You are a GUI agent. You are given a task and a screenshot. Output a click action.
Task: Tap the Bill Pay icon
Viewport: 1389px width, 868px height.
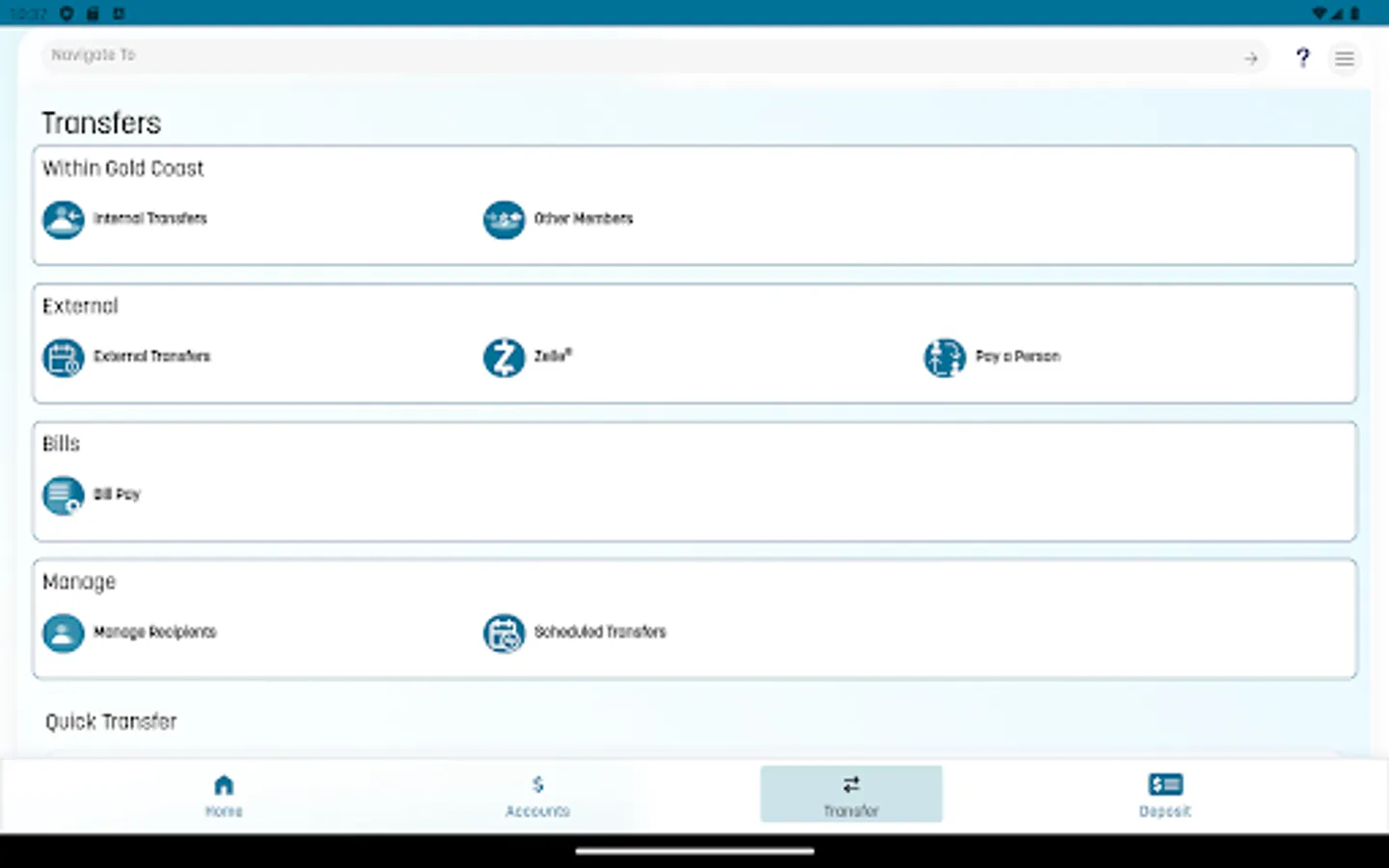(63, 495)
